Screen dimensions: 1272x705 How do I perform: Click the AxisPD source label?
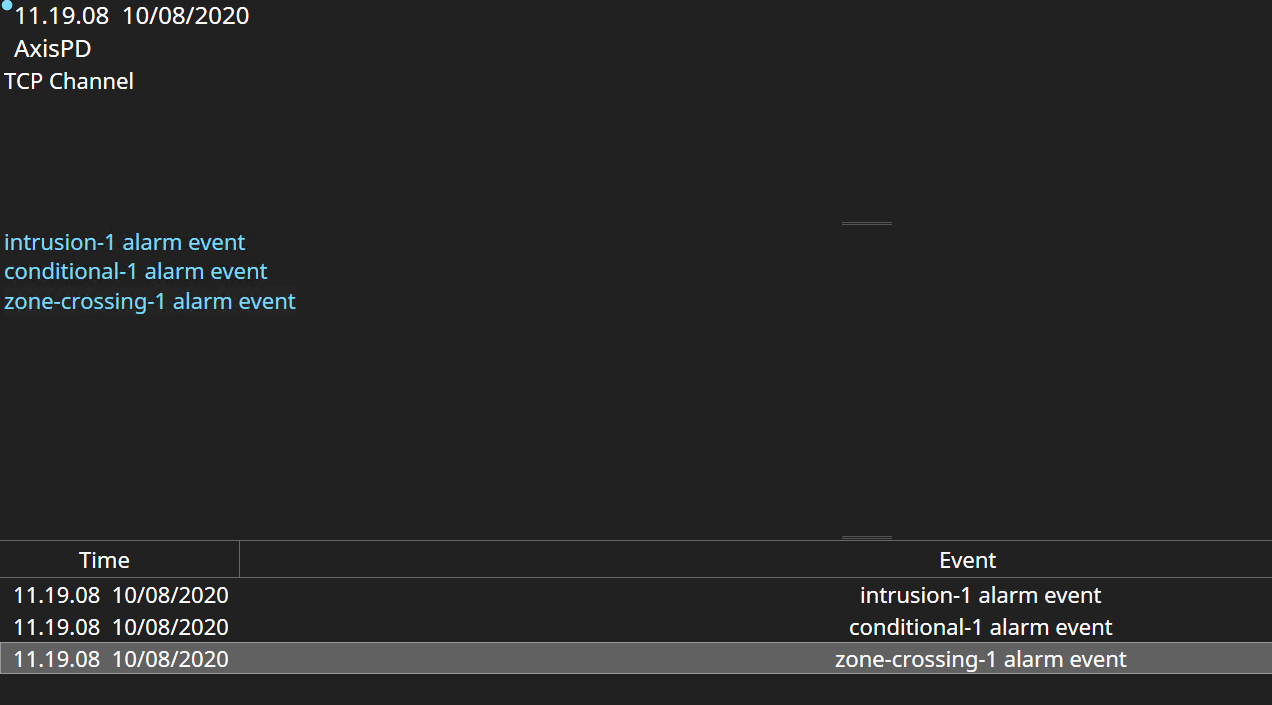[53, 49]
